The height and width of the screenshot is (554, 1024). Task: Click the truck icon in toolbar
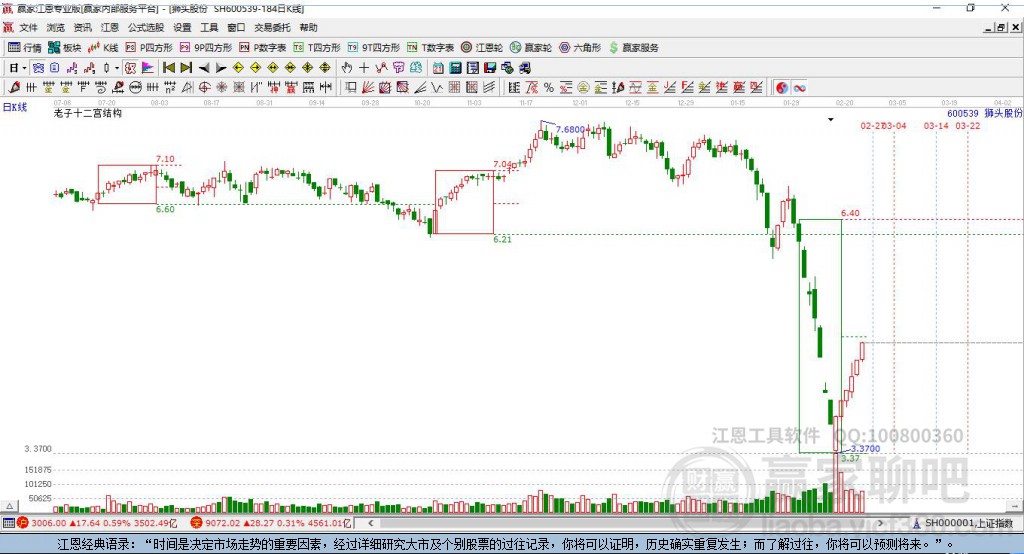coord(524,68)
